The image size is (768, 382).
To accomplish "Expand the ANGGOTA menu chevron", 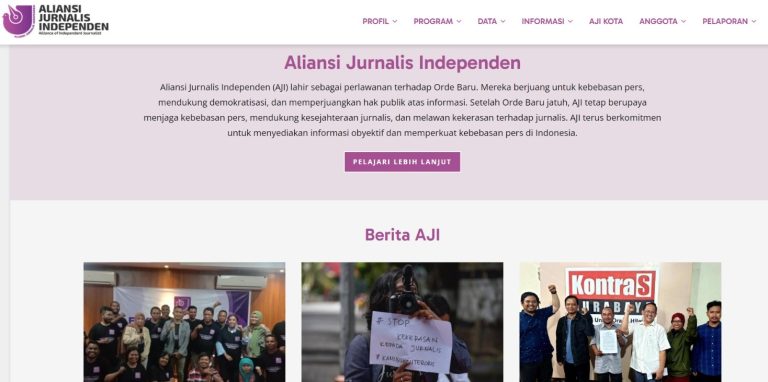I will click(683, 22).
